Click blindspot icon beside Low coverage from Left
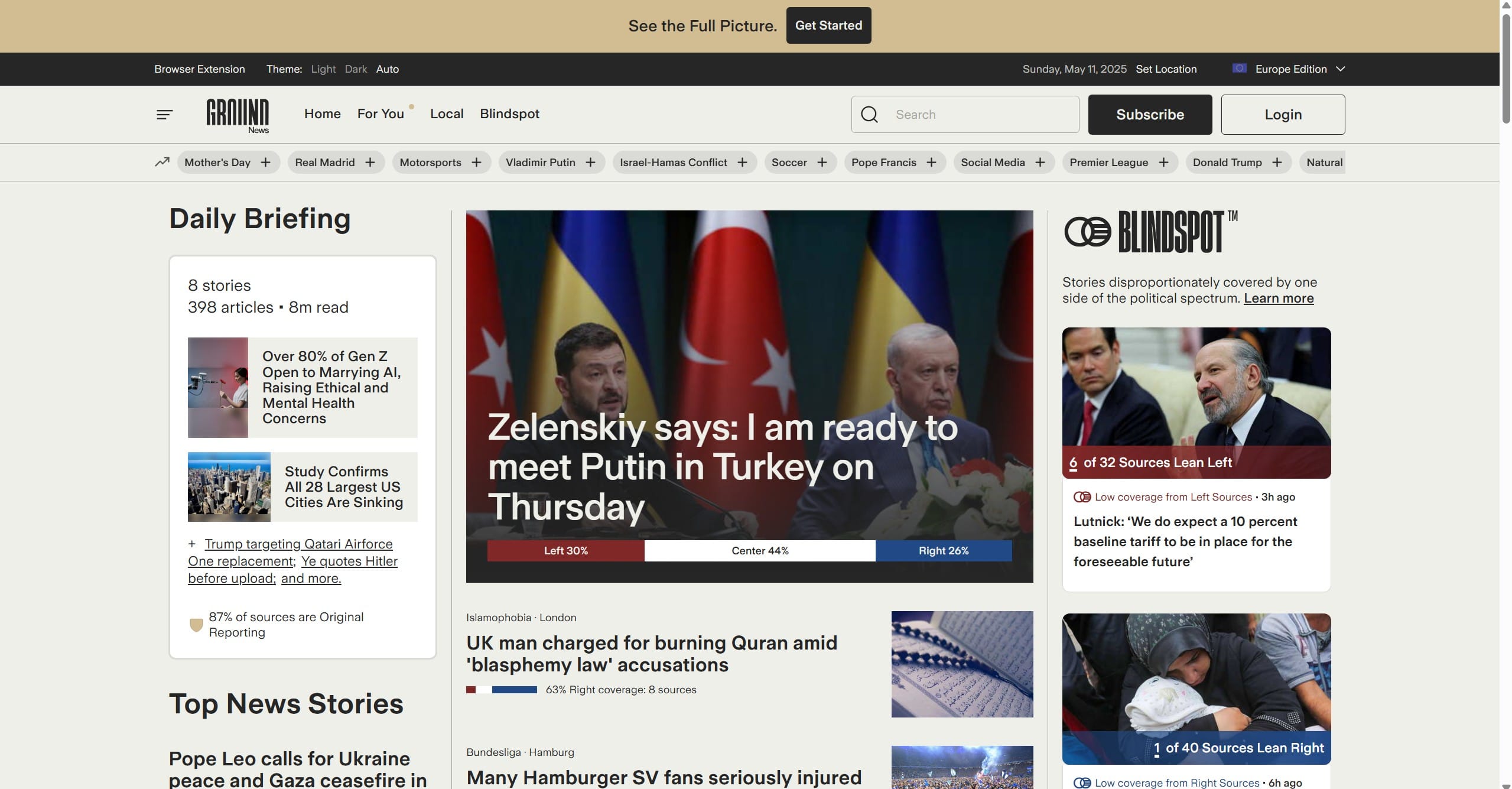The height and width of the screenshot is (789, 1512). tap(1082, 497)
